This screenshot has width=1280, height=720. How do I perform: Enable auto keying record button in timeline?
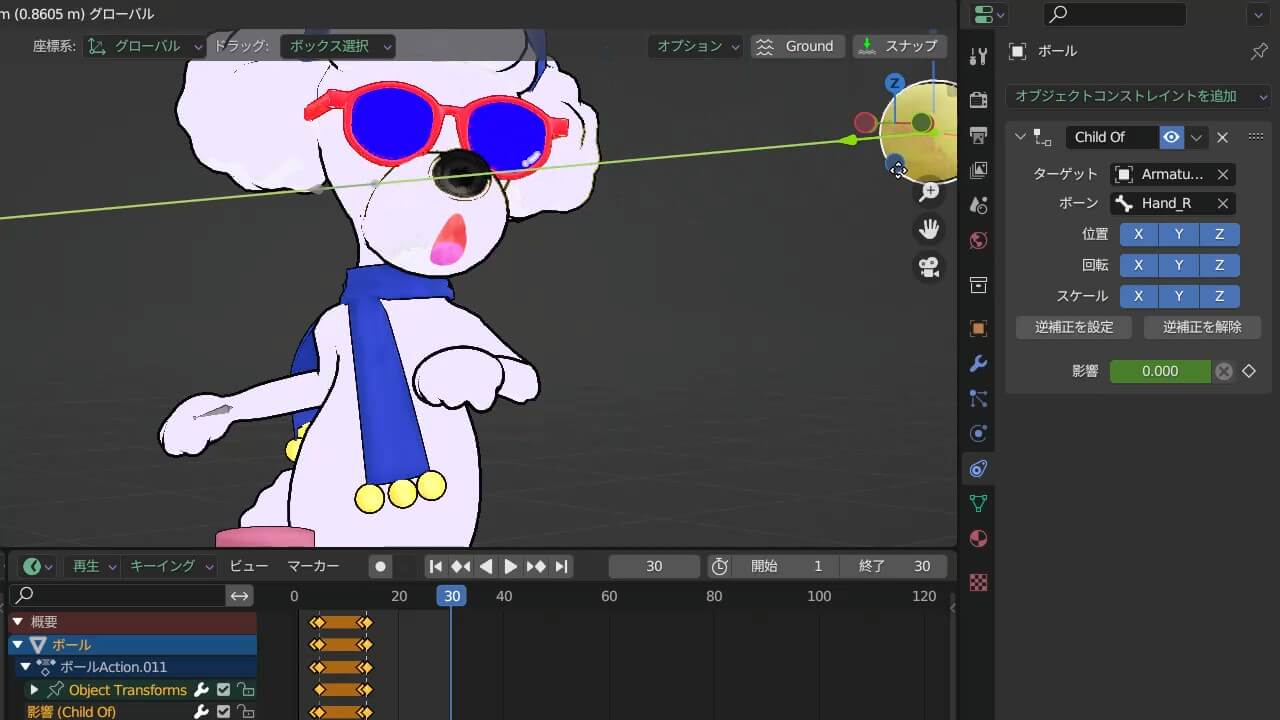pos(380,566)
